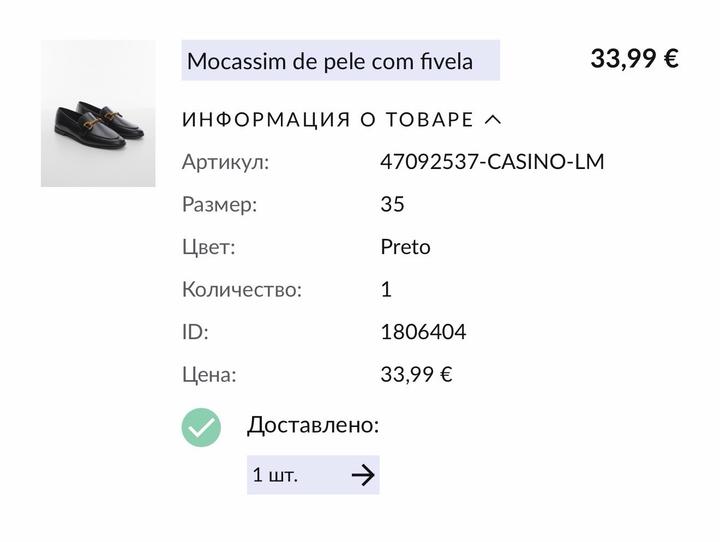
Task: Open the Mocassim de pele com fivela link
Action: coord(330,61)
